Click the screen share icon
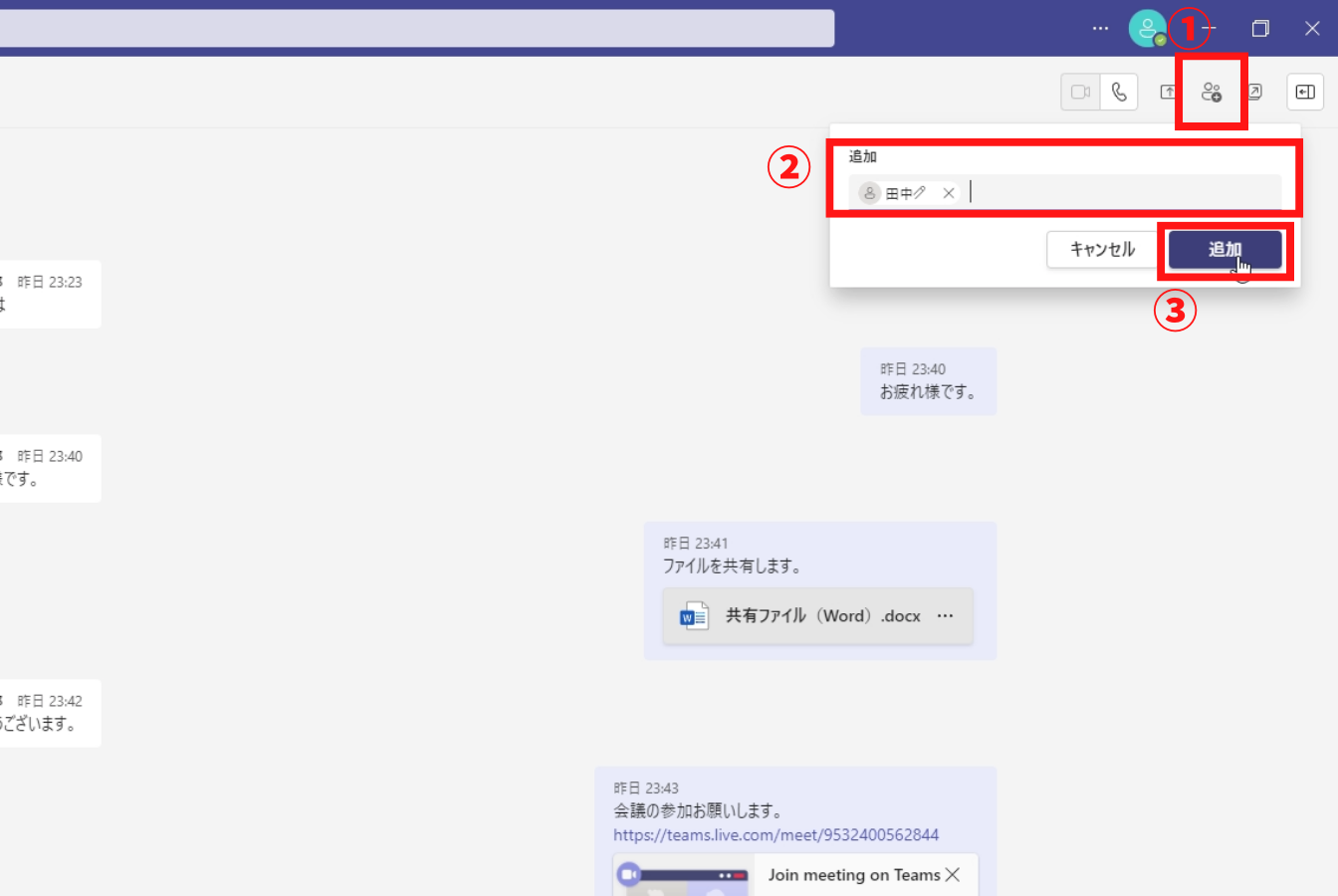The width and height of the screenshot is (1338, 896). tap(1169, 93)
